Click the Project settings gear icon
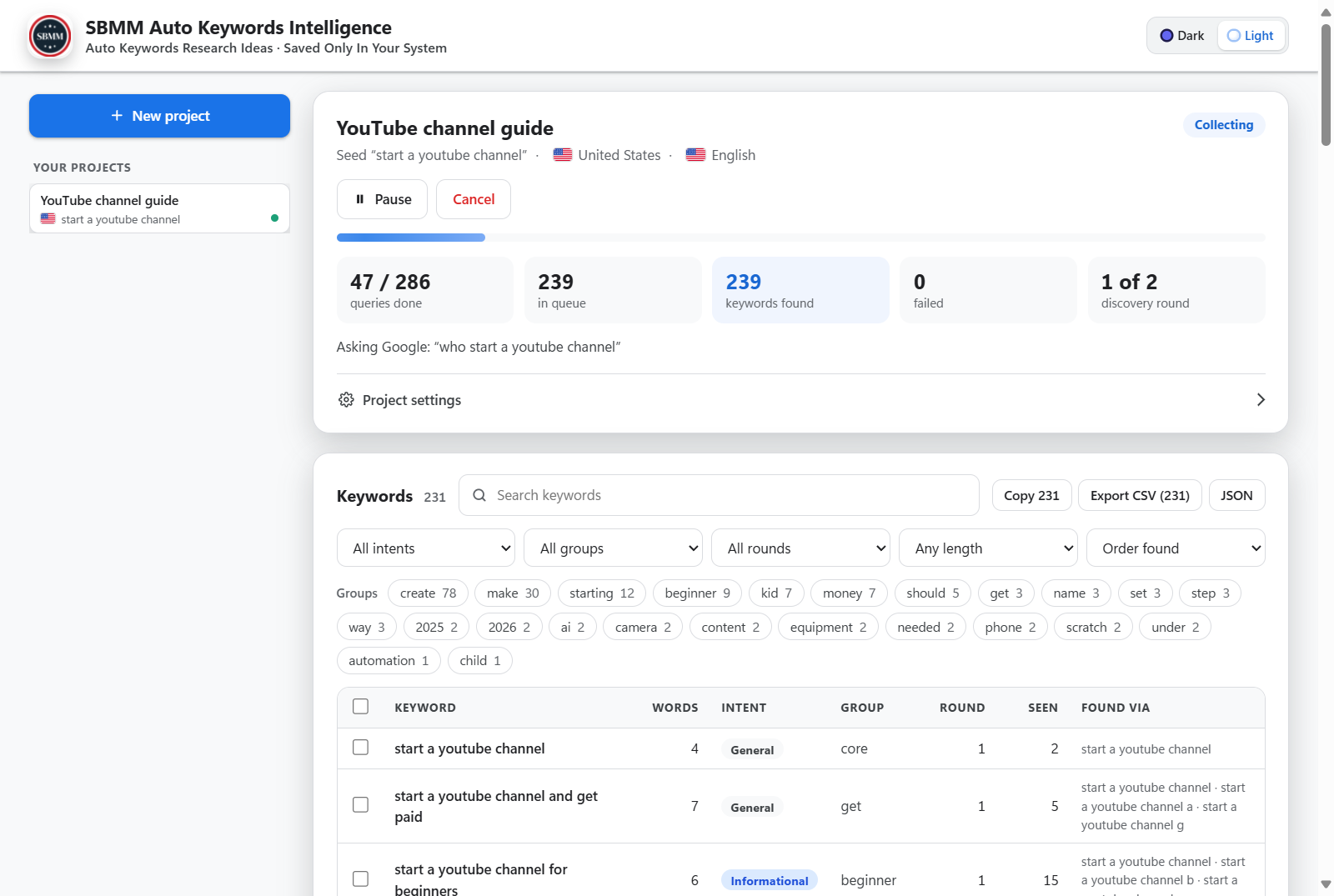 [346, 400]
